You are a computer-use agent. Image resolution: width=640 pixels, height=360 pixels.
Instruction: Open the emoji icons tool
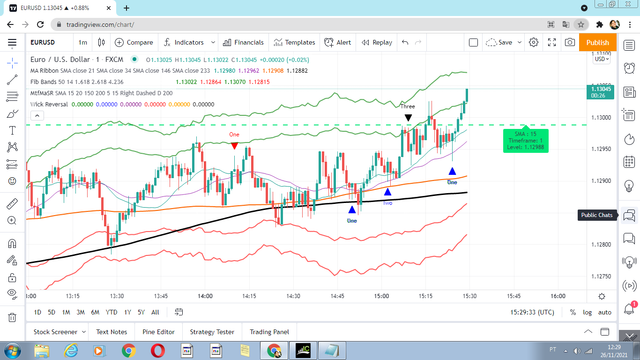[x=12, y=181]
